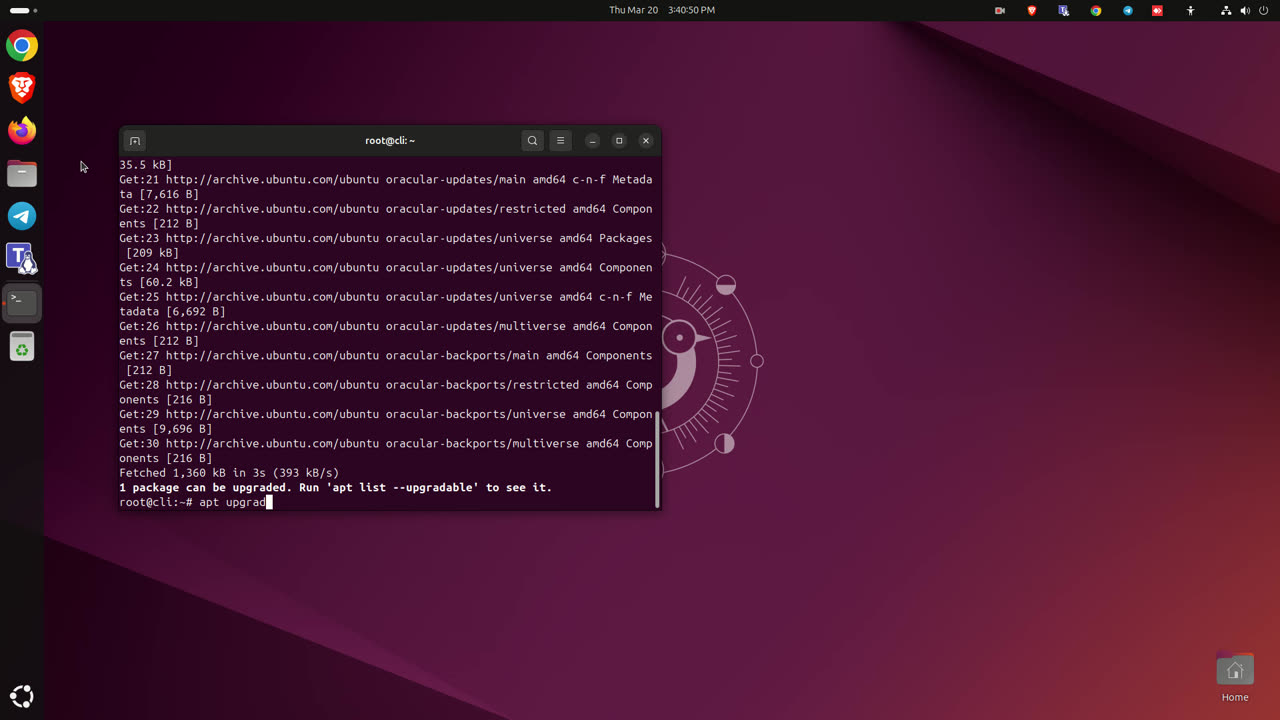Open the Accessibility menu in top bar
The image size is (1280, 720).
(1190, 10)
